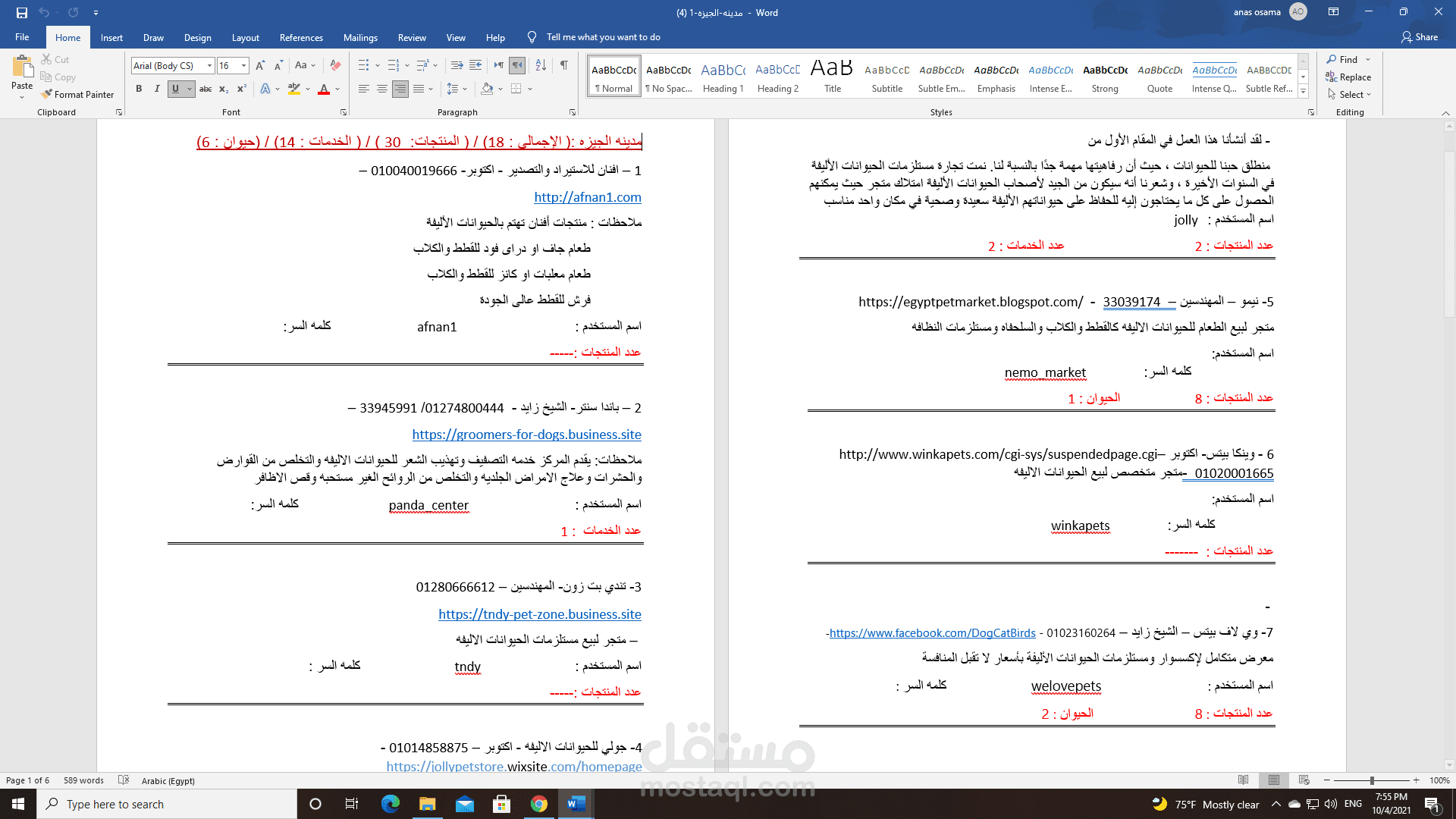This screenshot has width=1456, height=819.
Task: Toggle underline formatting button
Action: point(175,89)
